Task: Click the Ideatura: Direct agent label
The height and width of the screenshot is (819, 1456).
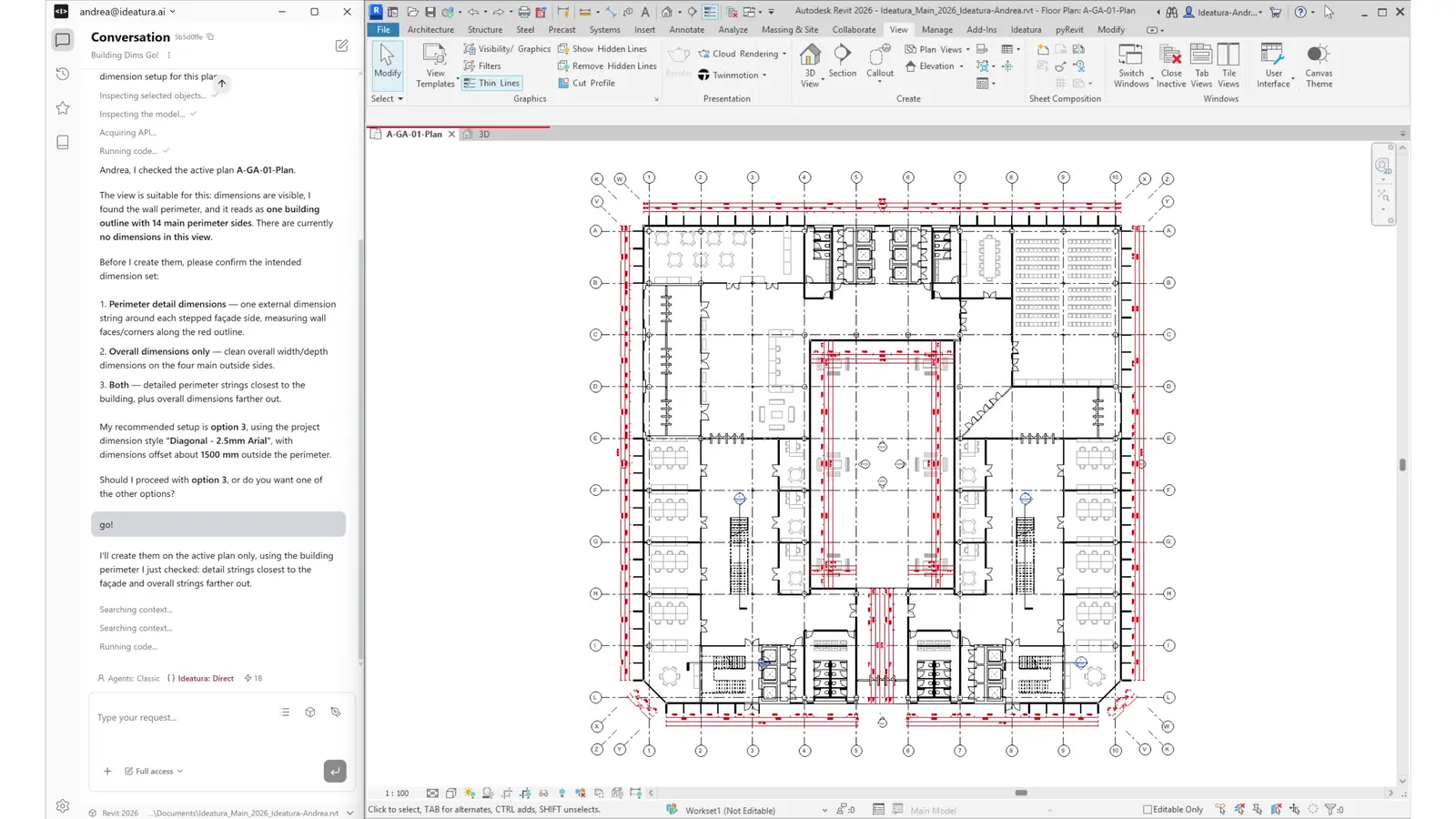Action: (200, 678)
